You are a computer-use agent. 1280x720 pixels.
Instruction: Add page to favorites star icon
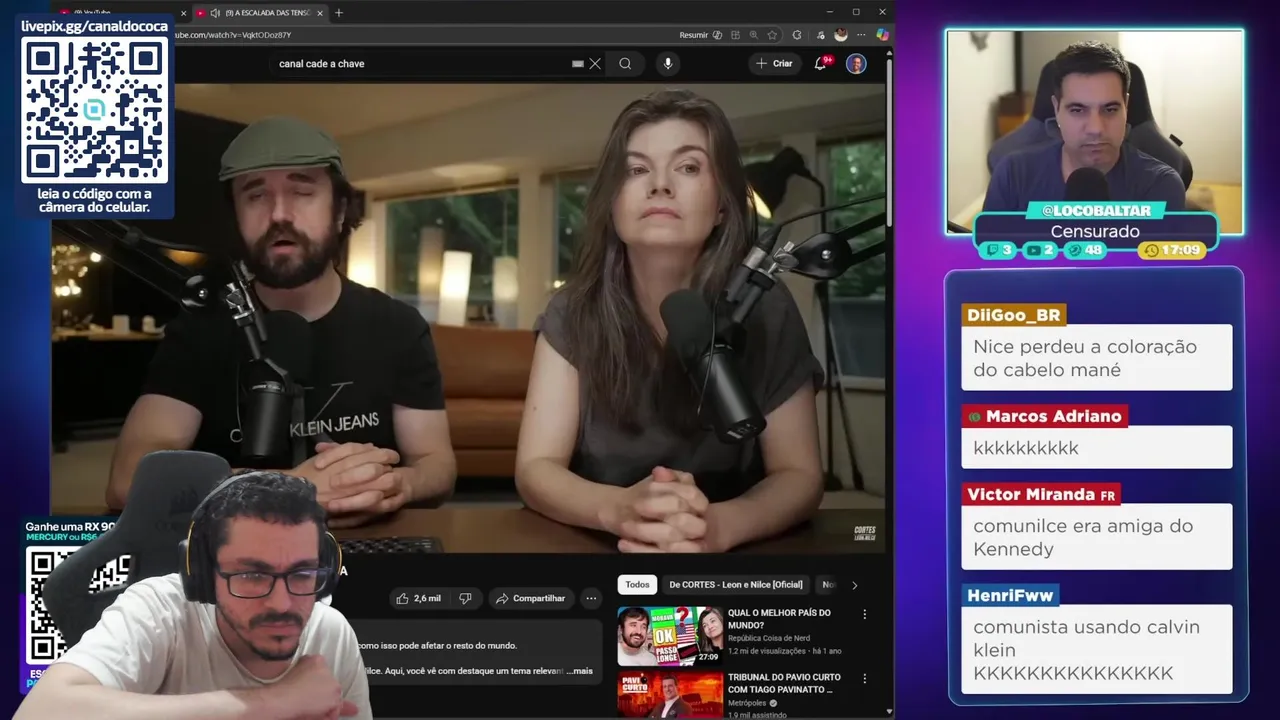[x=772, y=35]
